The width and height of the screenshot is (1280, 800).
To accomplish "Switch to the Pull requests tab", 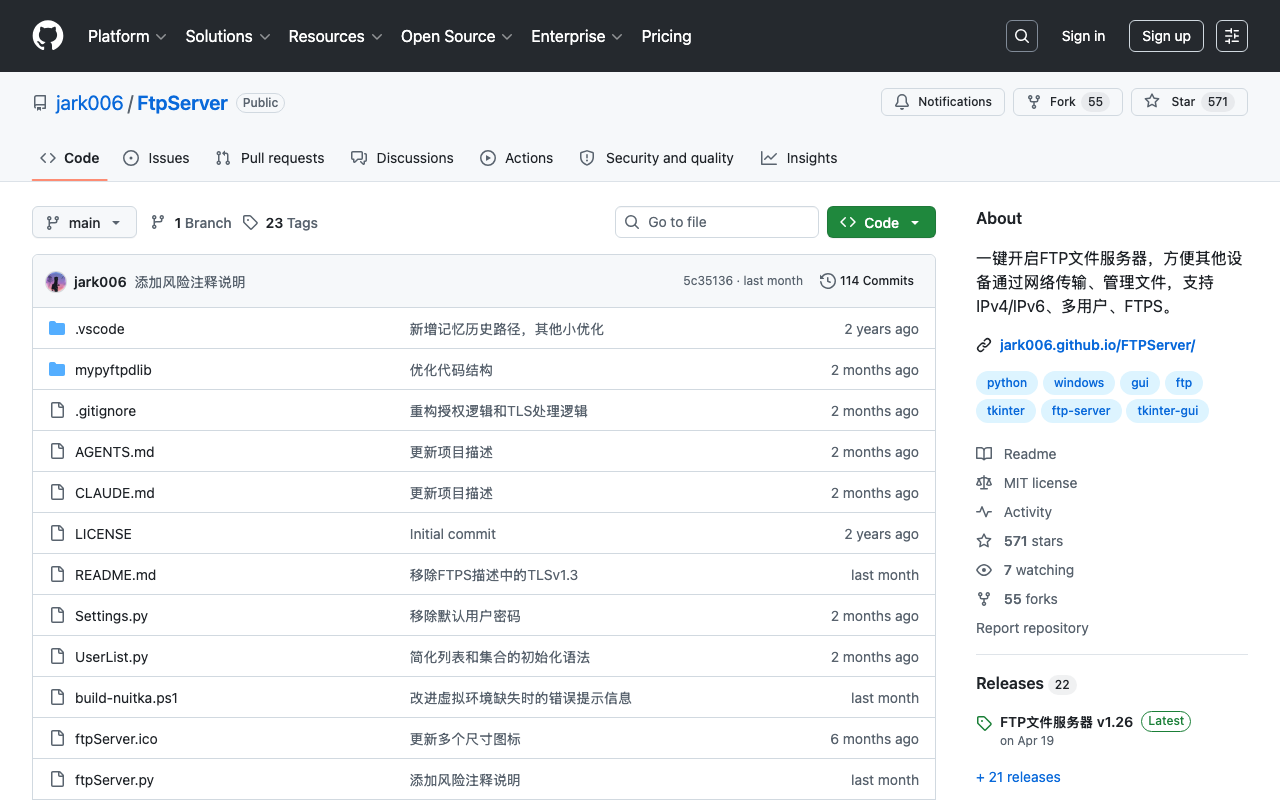I will pyautogui.click(x=270, y=158).
